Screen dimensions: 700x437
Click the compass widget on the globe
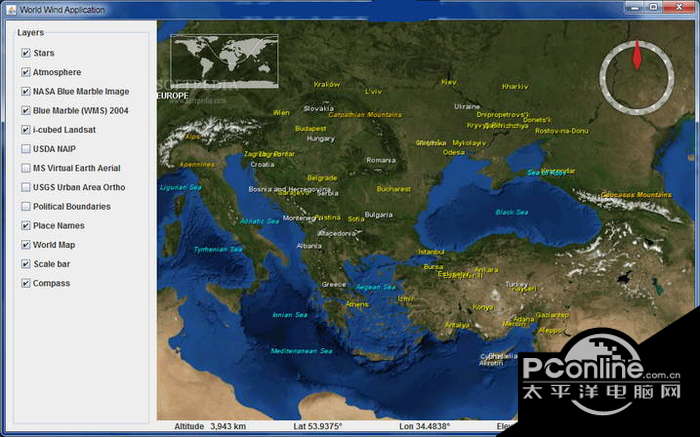pyautogui.click(x=637, y=76)
